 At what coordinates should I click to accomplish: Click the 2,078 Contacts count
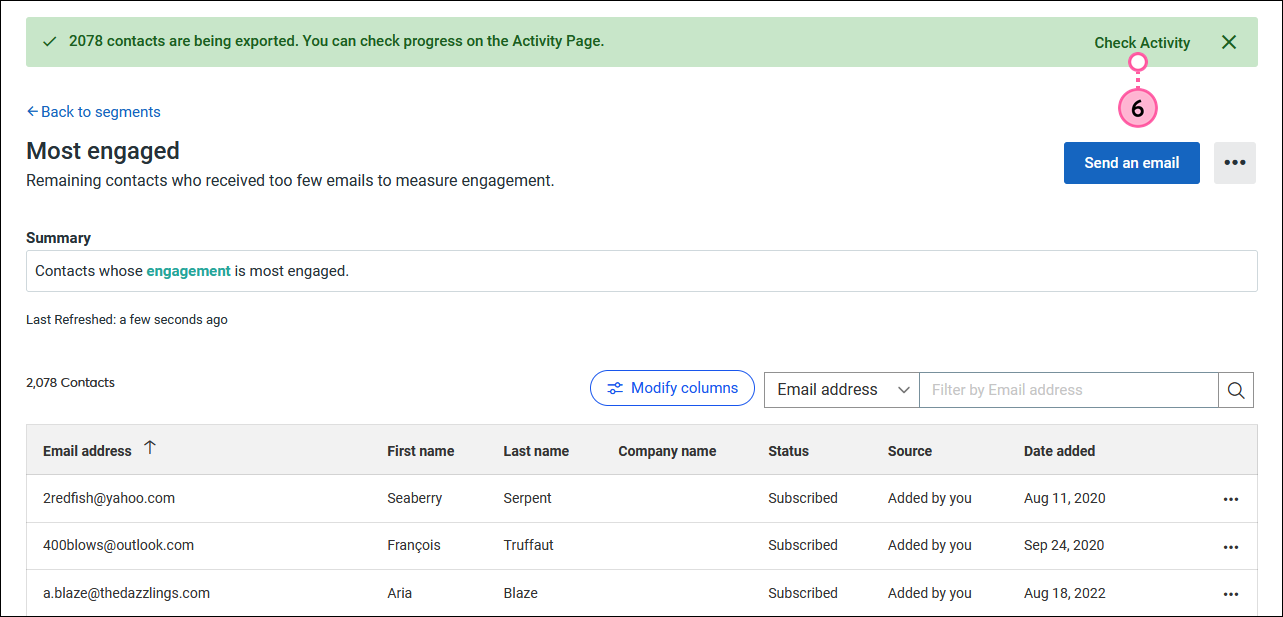70,382
